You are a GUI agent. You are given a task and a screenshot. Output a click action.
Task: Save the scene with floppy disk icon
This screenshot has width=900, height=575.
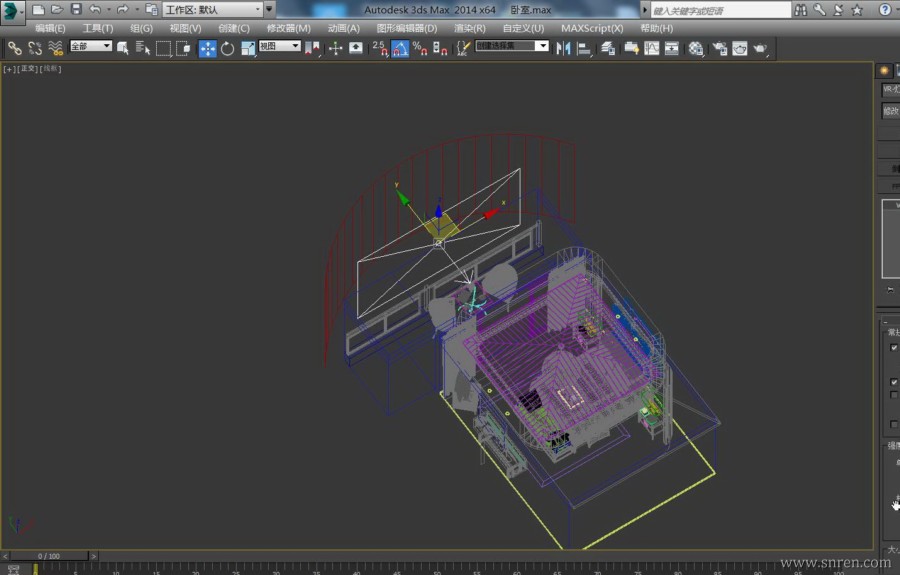[x=76, y=9]
